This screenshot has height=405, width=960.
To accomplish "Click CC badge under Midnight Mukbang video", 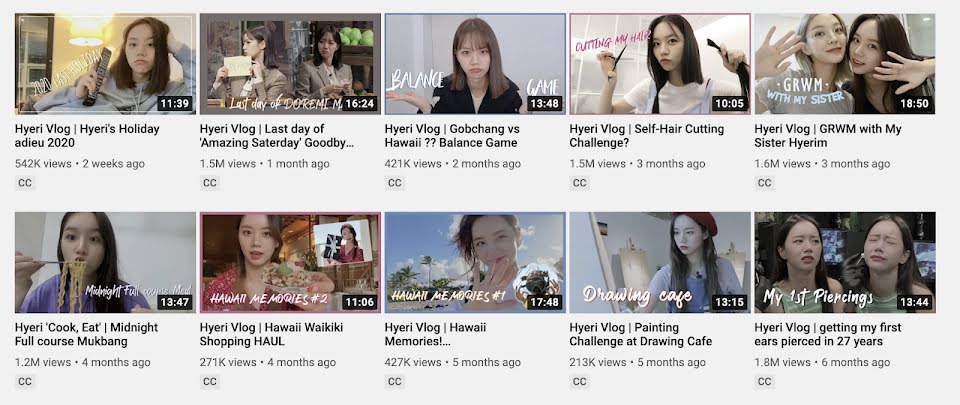I will click(25, 382).
